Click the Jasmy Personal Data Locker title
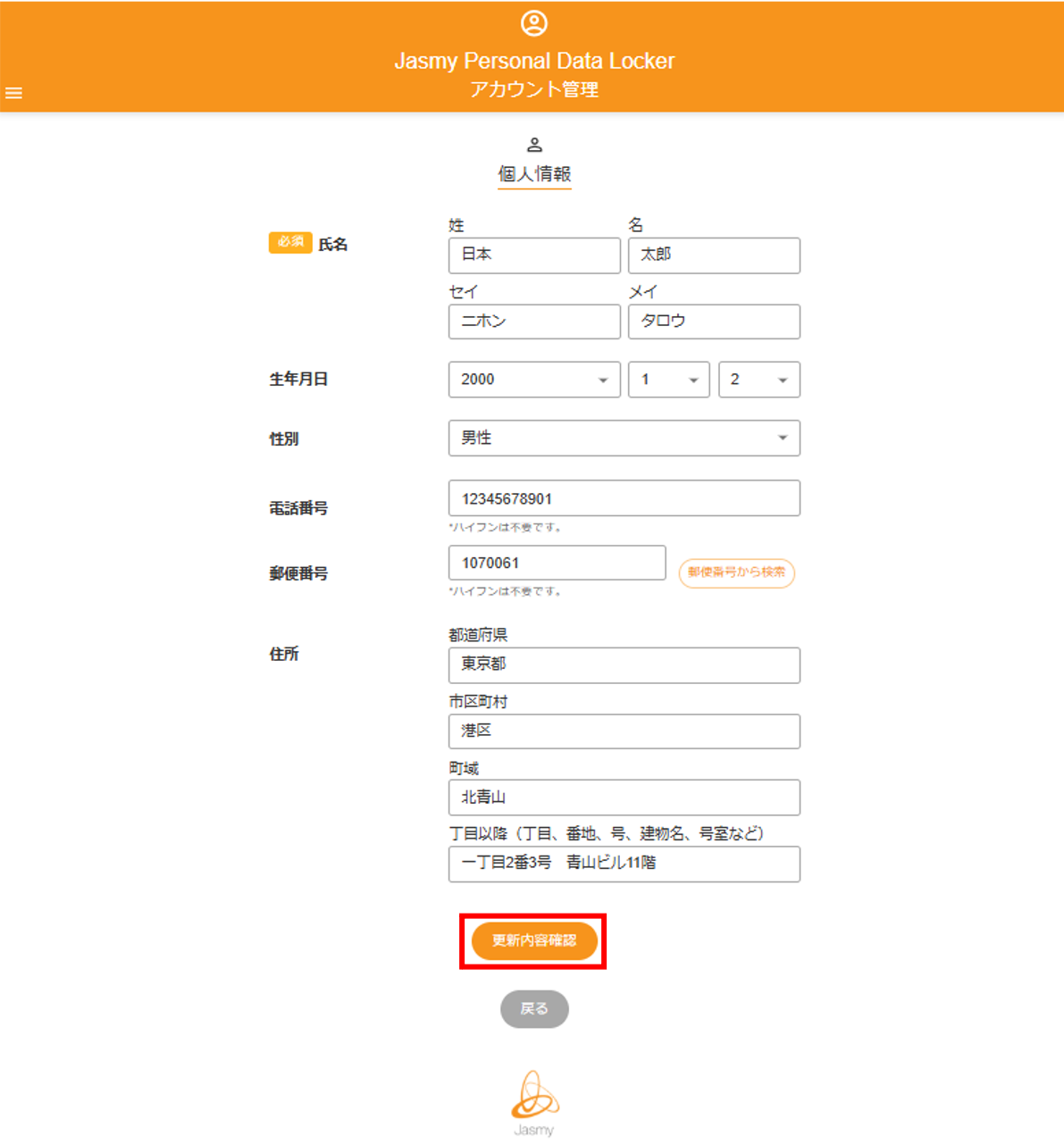 (x=534, y=61)
